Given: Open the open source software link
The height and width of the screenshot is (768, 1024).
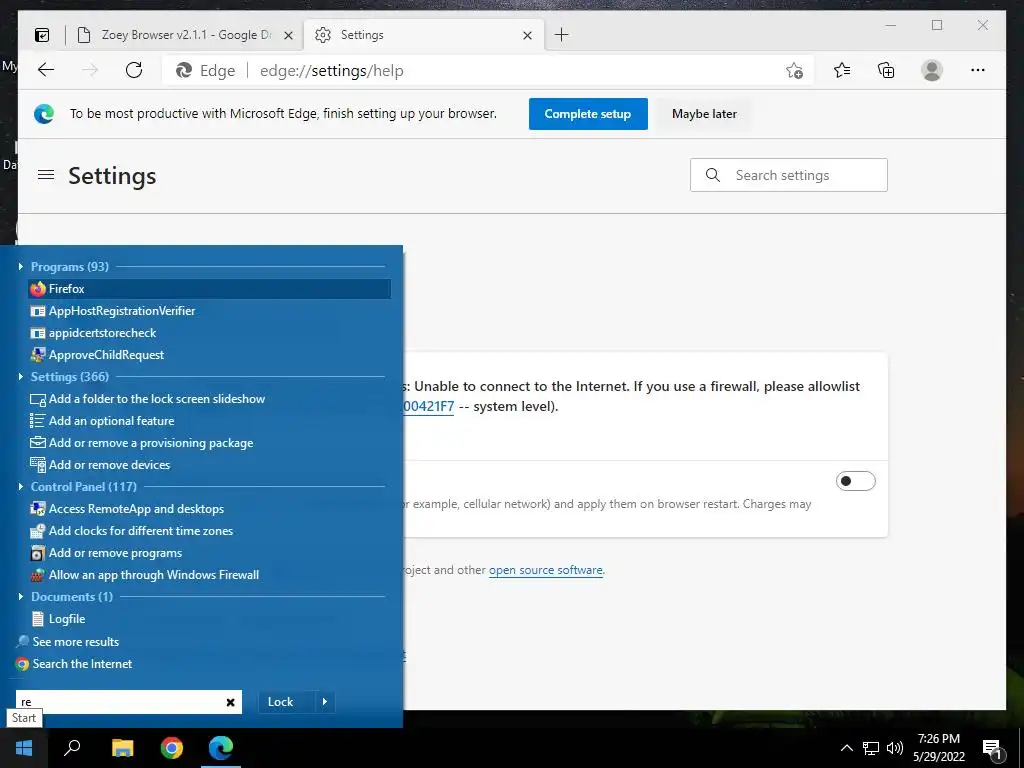Looking at the screenshot, I should [546, 570].
